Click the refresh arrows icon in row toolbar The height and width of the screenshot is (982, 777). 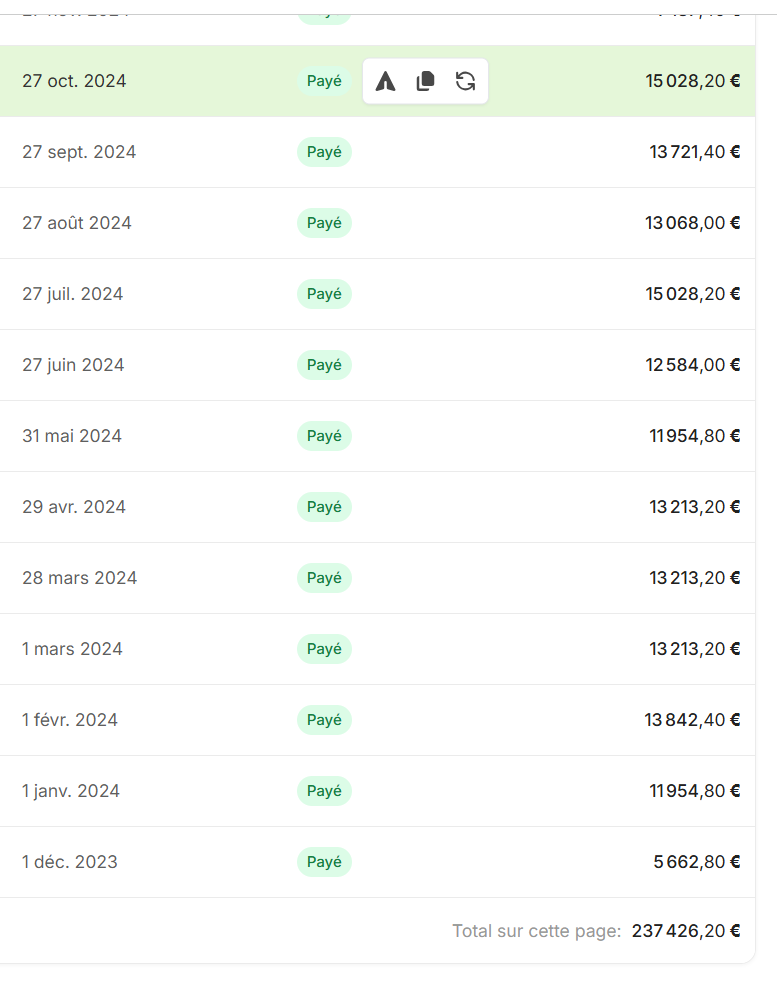(x=465, y=82)
